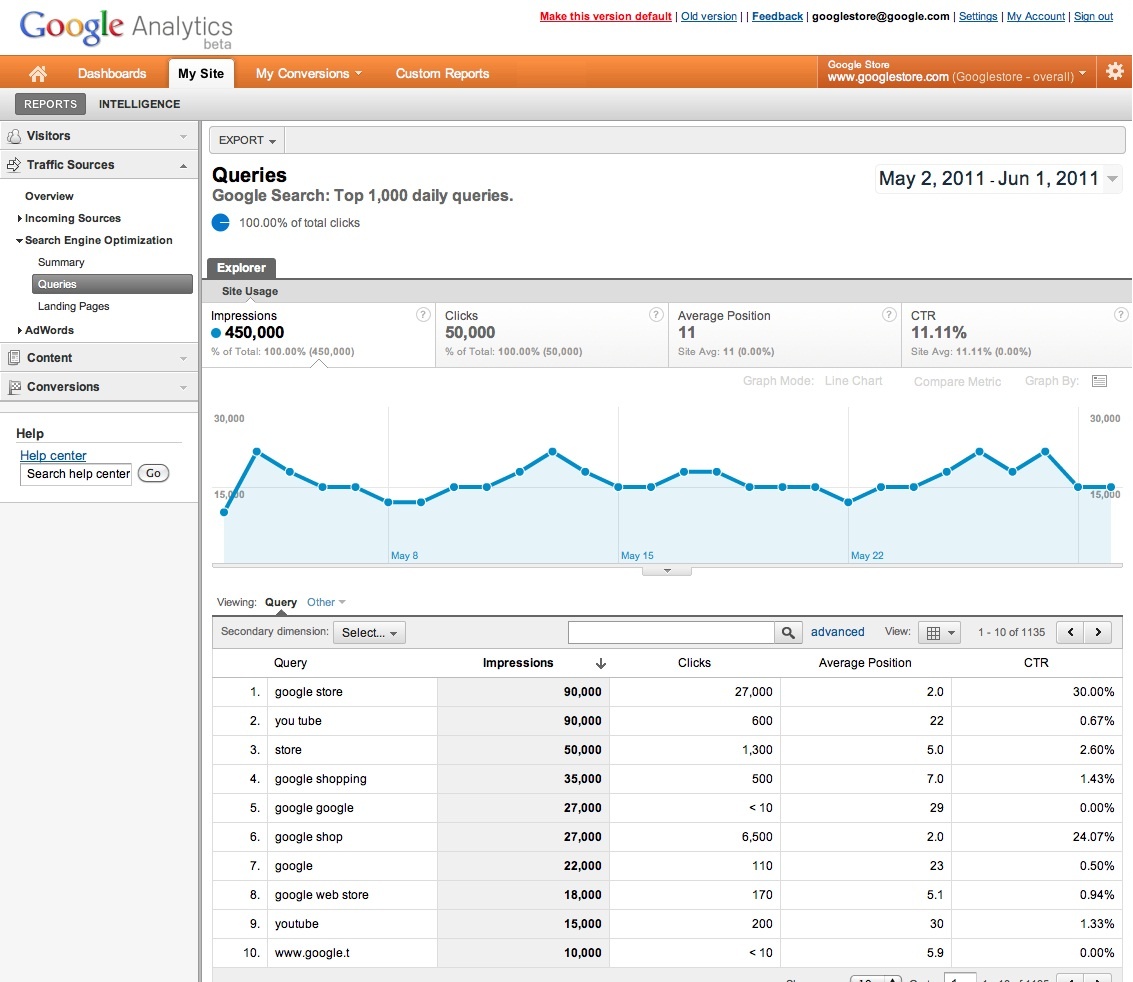
Task: Sort table by Average Position column
Action: (865, 663)
